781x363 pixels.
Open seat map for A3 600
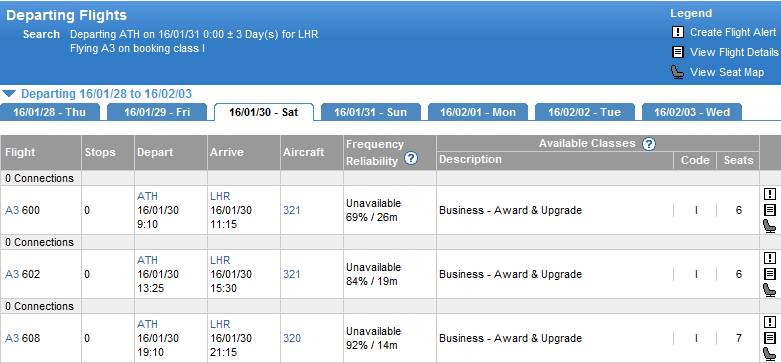770,226
